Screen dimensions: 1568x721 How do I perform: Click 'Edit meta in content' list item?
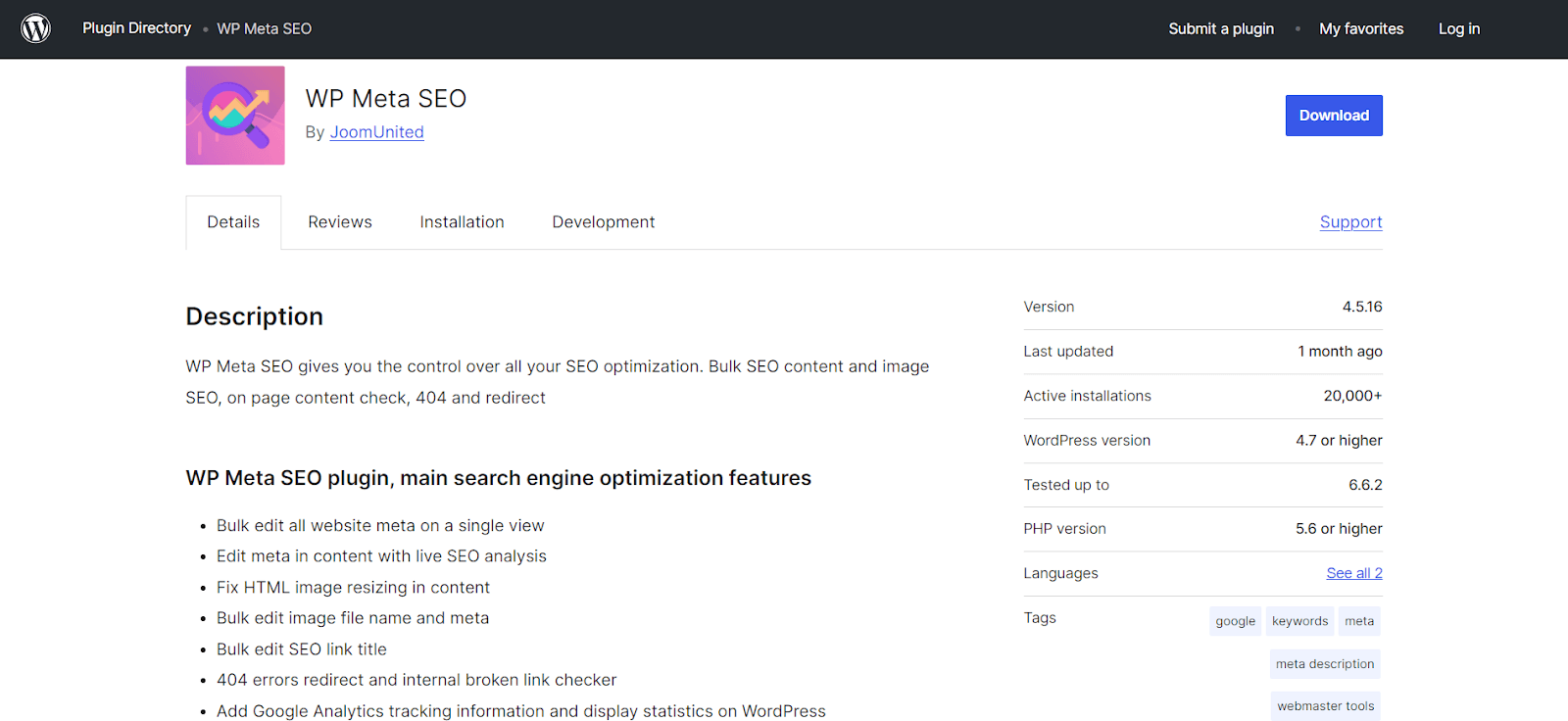pos(381,556)
